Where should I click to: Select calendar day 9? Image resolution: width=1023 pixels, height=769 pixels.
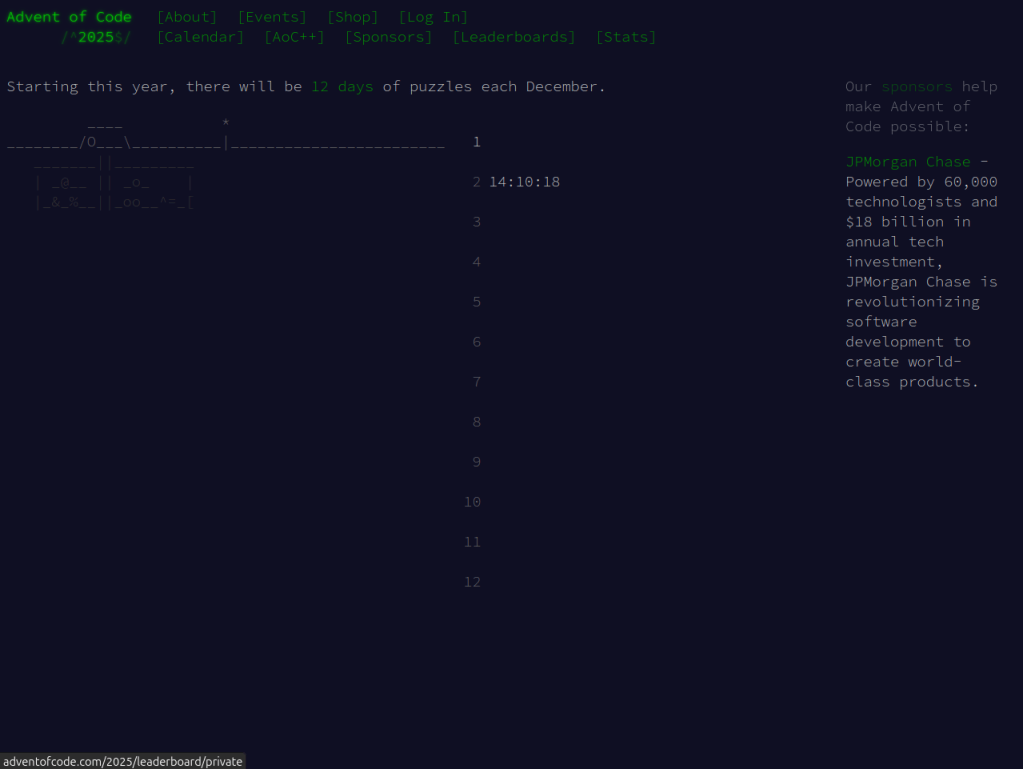pyautogui.click(x=477, y=462)
